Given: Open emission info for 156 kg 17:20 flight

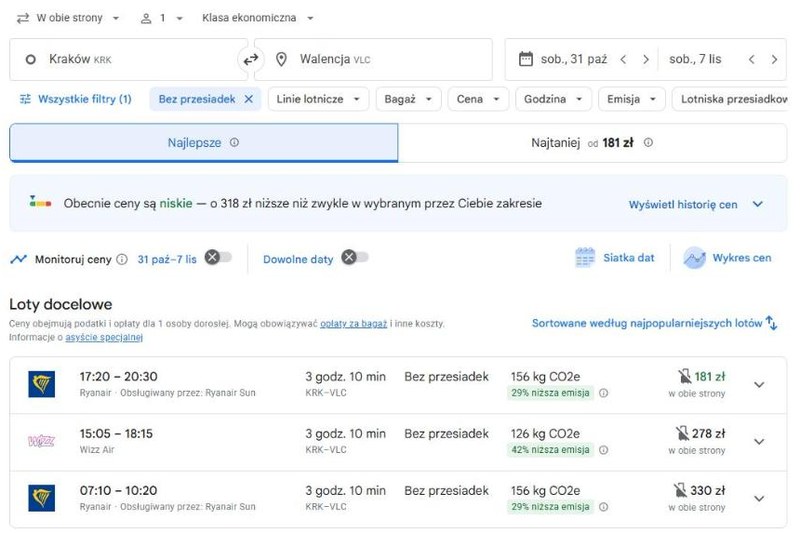Looking at the screenshot, I should tap(604, 393).
